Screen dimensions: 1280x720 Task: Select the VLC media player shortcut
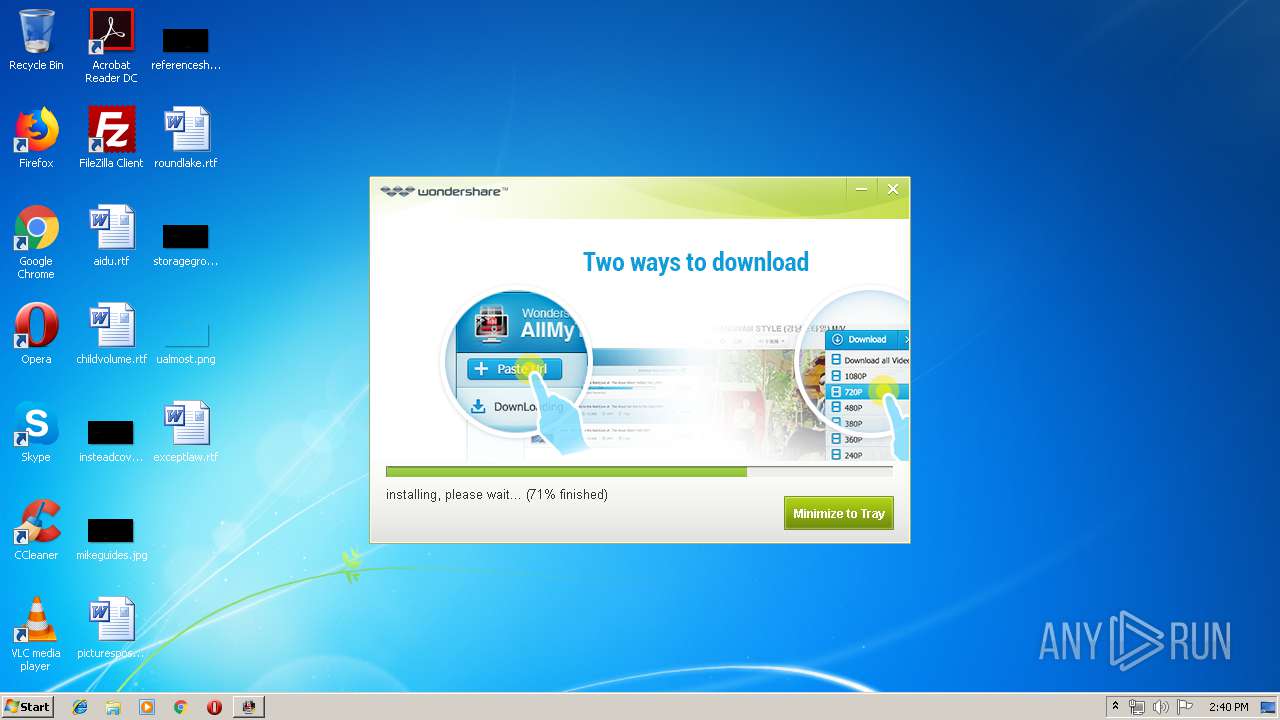pyautogui.click(x=36, y=634)
